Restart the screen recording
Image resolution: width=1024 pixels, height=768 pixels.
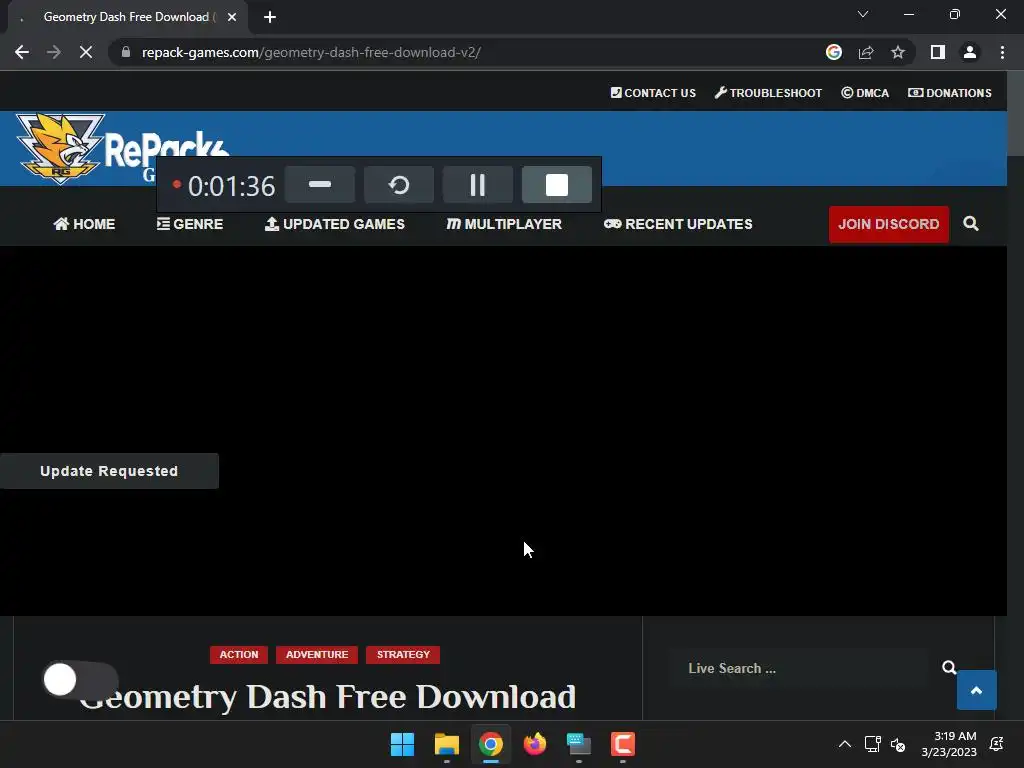click(399, 185)
